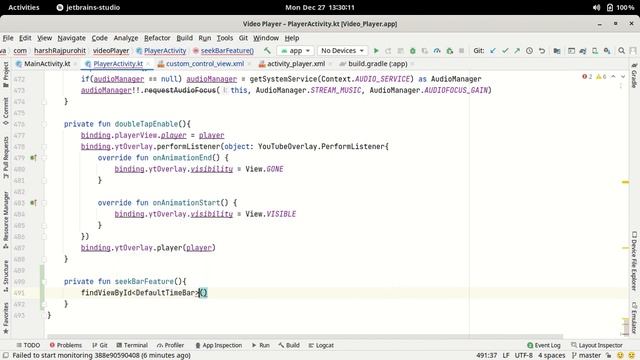Click the lock read-only status icon
The width and height of the screenshot is (640, 360).
(x=608, y=355)
